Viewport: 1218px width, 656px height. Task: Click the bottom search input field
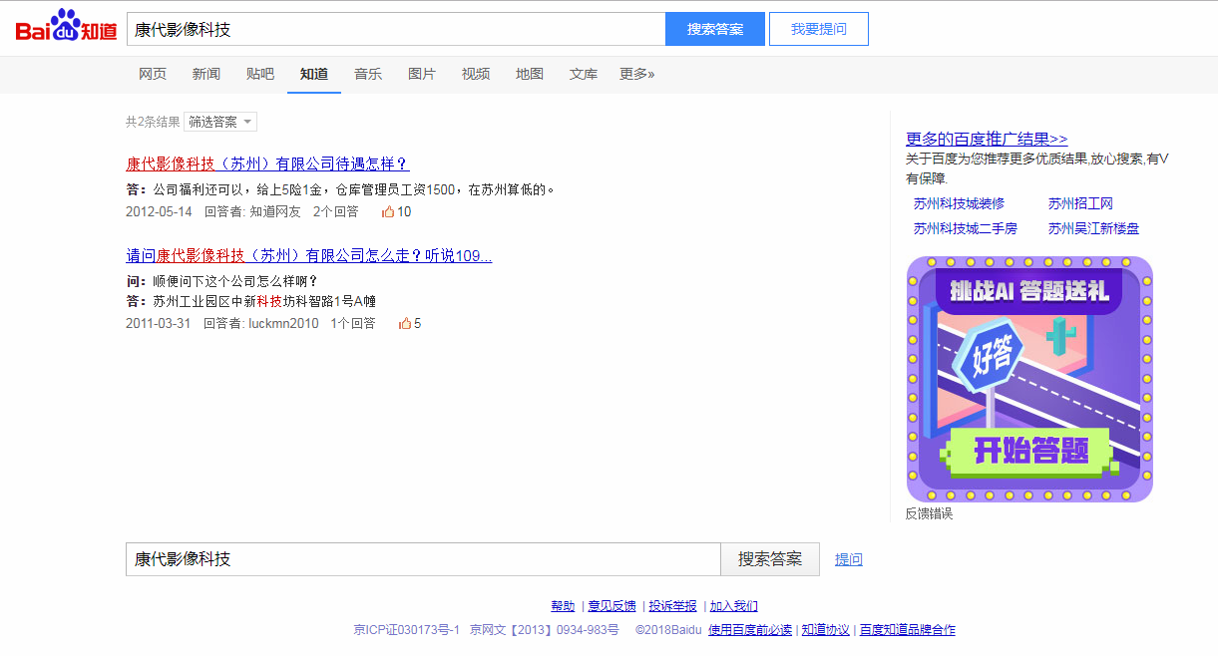point(423,559)
